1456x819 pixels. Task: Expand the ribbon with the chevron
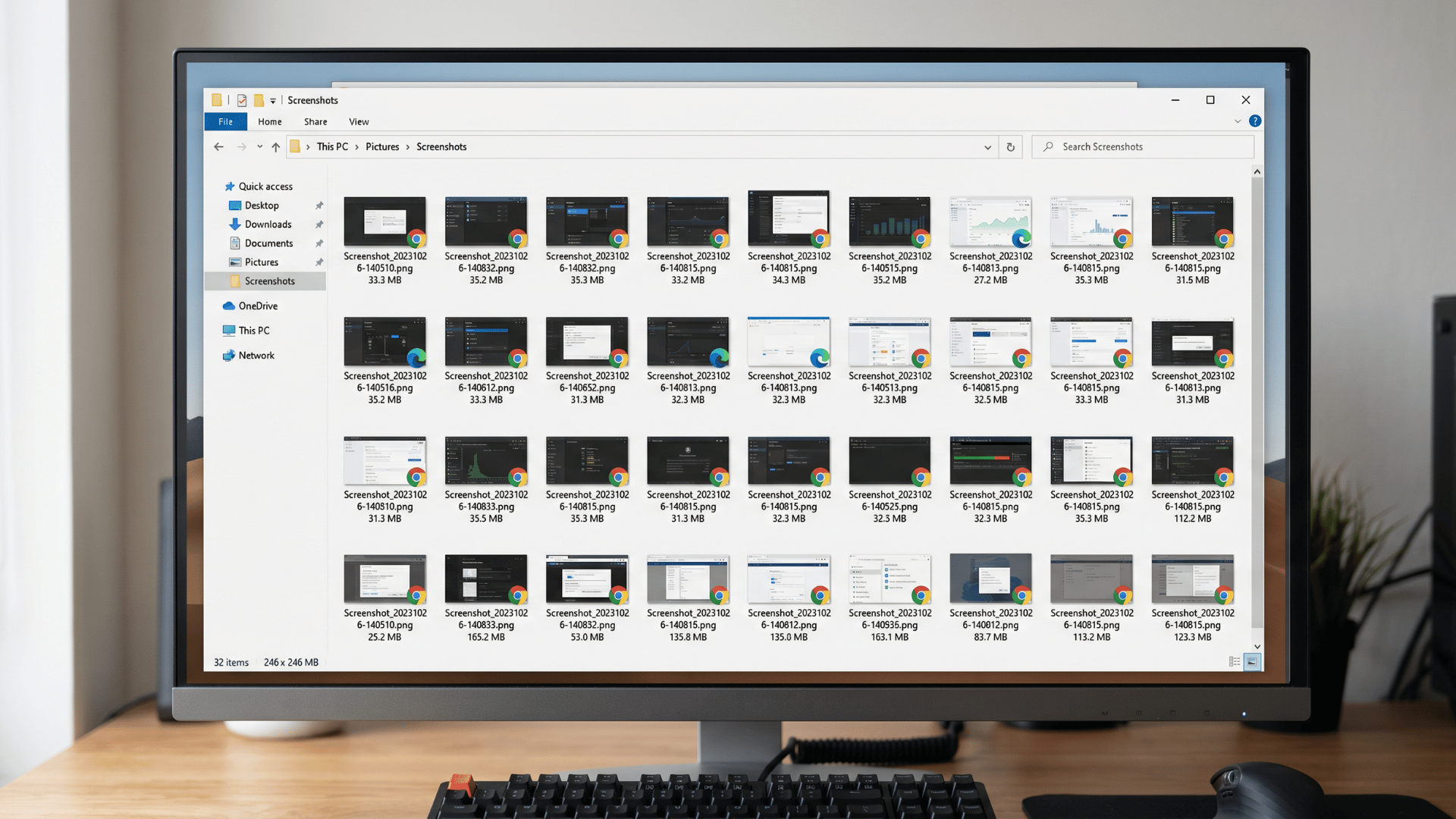pyautogui.click(x=1238, y=121)
